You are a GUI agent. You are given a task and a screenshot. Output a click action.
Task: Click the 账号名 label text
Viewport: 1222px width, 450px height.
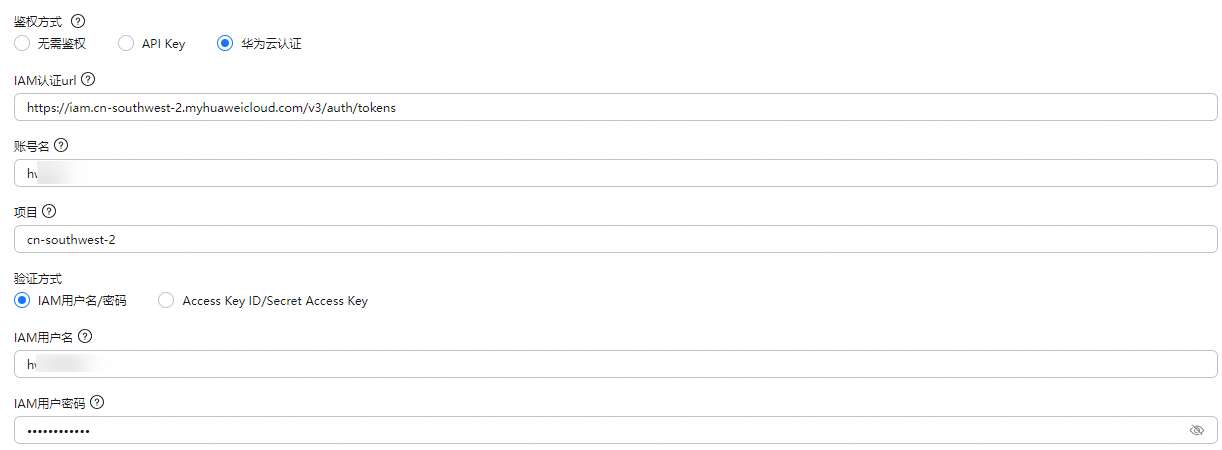point(32,146)
